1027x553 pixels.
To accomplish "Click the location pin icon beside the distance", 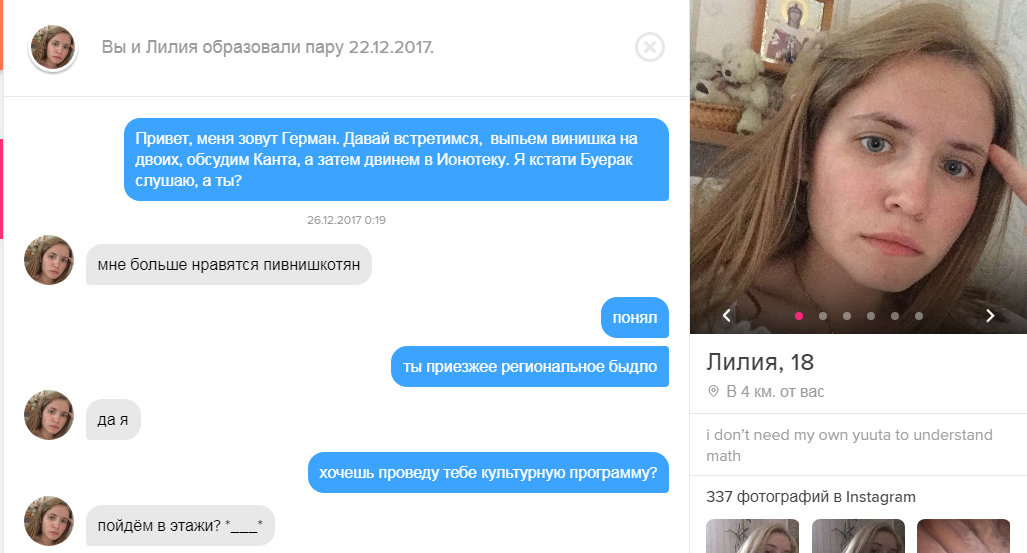I will [713, 391].
